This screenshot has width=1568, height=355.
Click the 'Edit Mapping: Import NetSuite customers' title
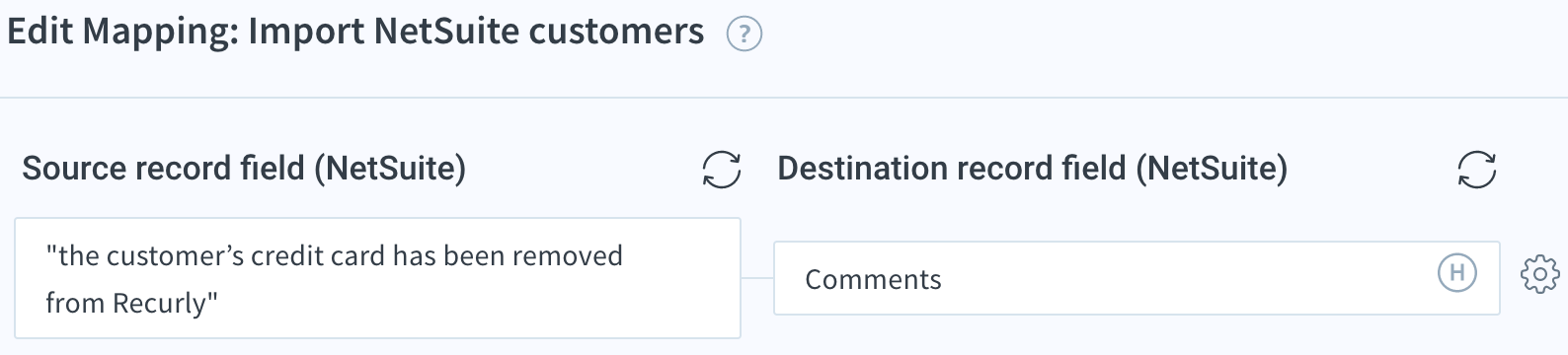pos(355,32)
